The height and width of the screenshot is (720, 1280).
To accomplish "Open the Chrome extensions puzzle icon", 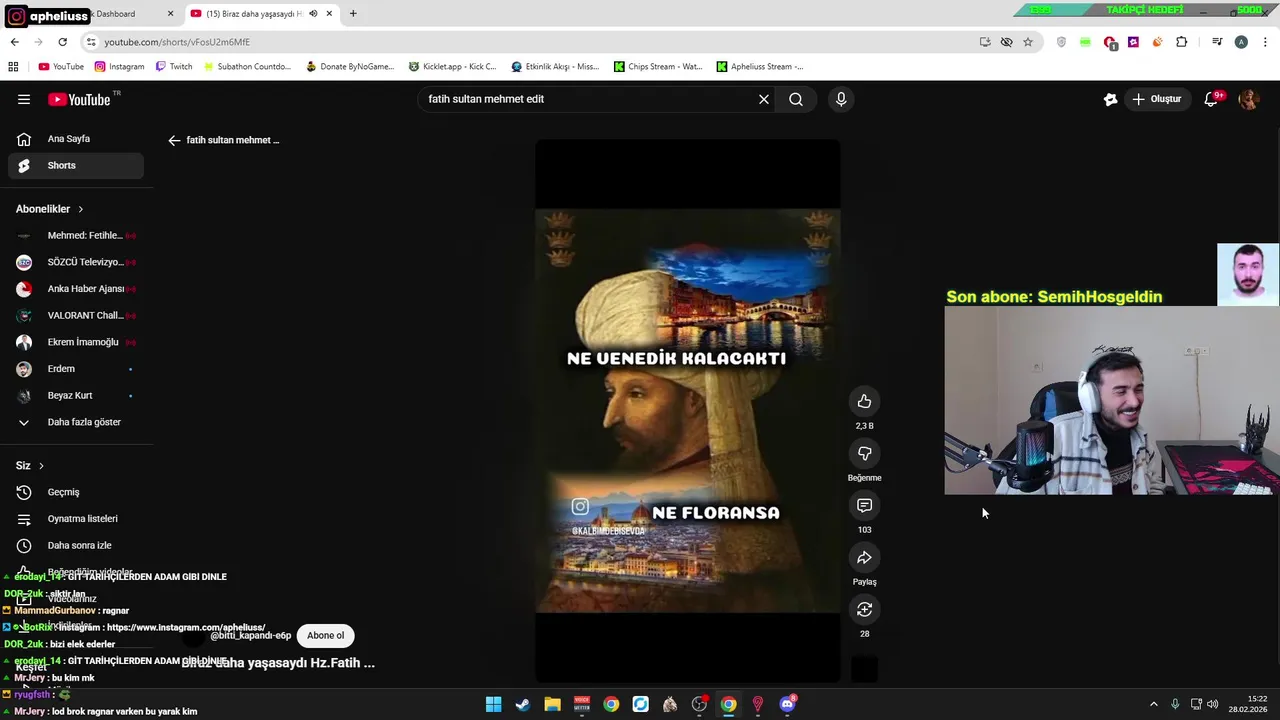I will click(1182, 42).
